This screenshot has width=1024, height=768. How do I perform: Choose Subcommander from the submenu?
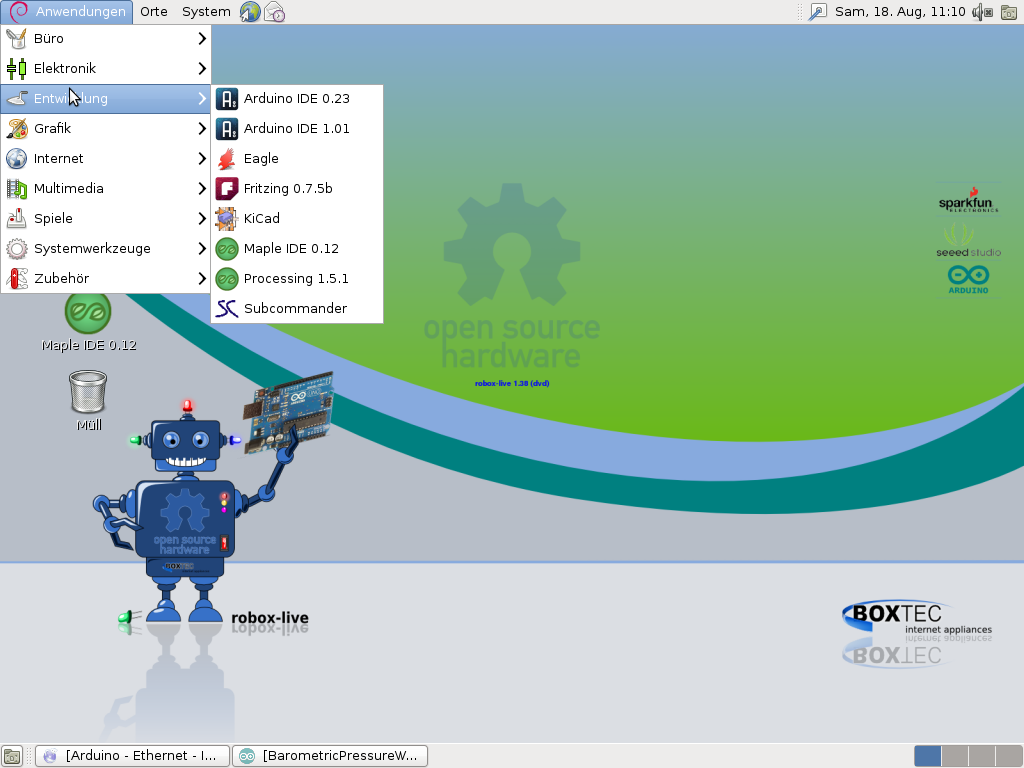(296, 309)
